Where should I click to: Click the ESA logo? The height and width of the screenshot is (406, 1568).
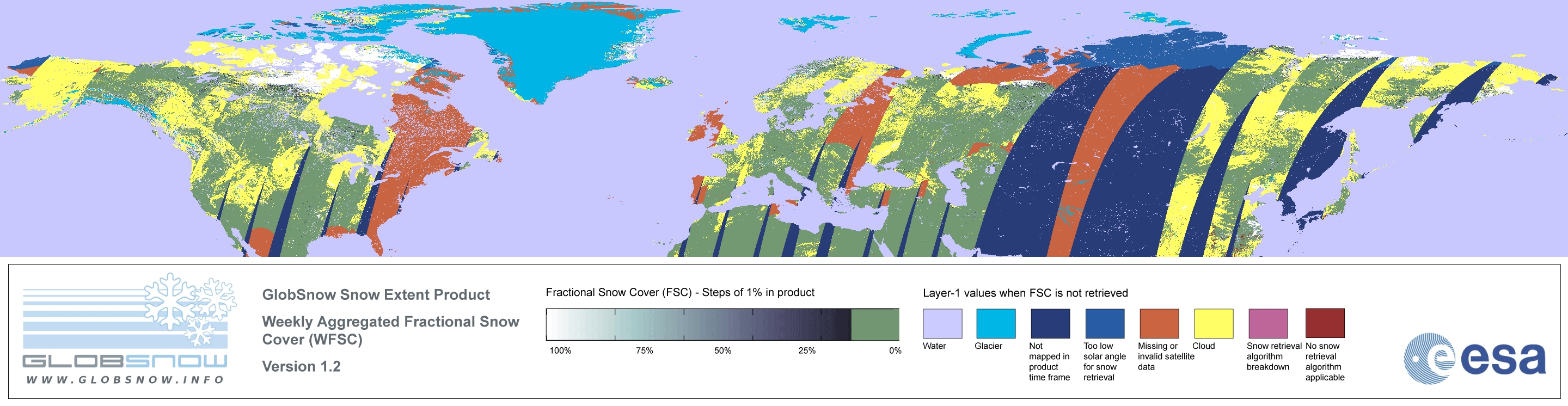coord(1474,359)
